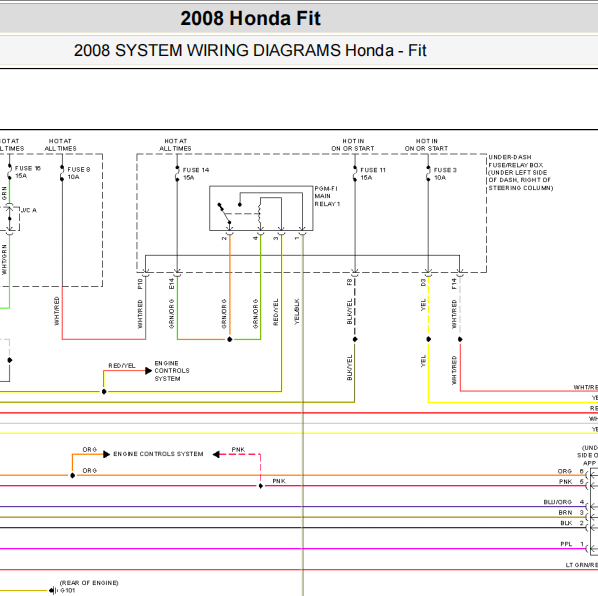Click the D3 connector pin label

click(x=423, y=283)
